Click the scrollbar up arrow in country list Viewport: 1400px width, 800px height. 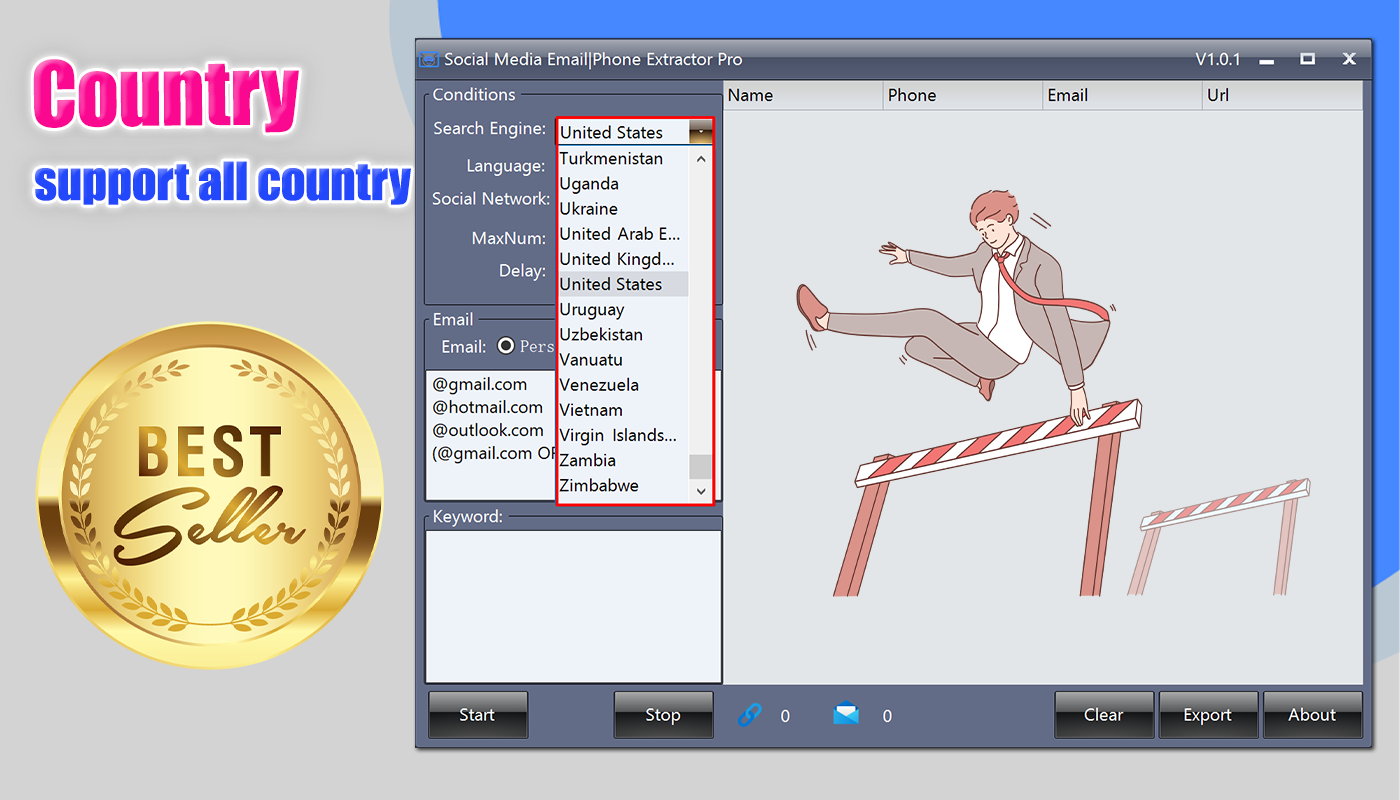point(701,159)
